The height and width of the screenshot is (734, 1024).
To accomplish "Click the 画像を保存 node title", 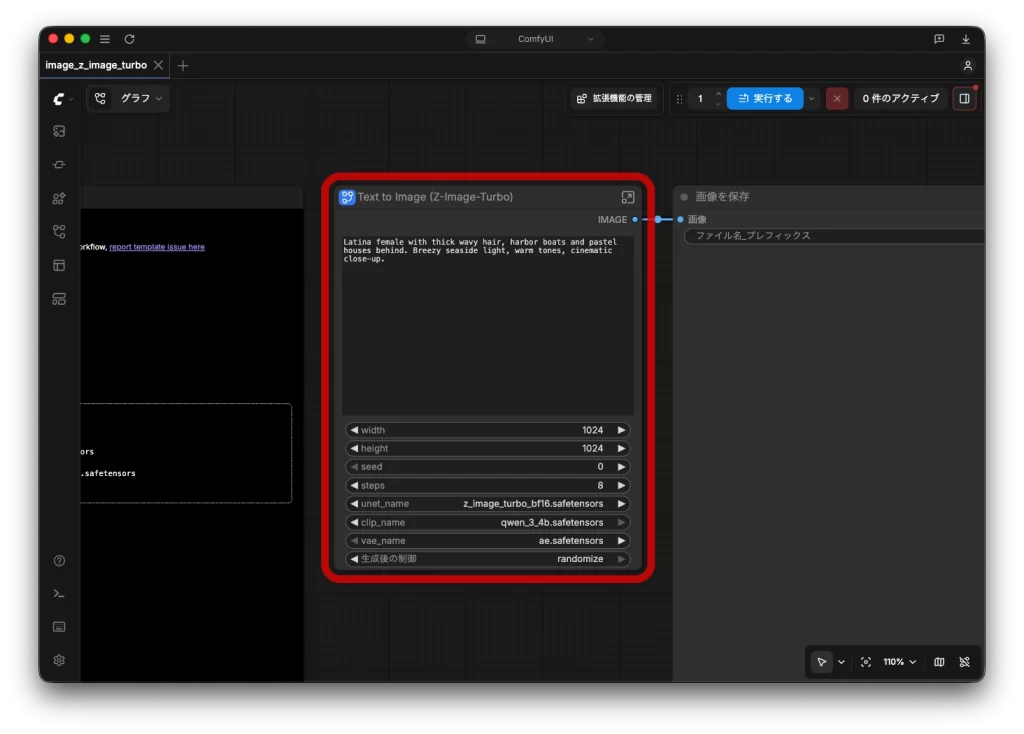I will [722, 197].
